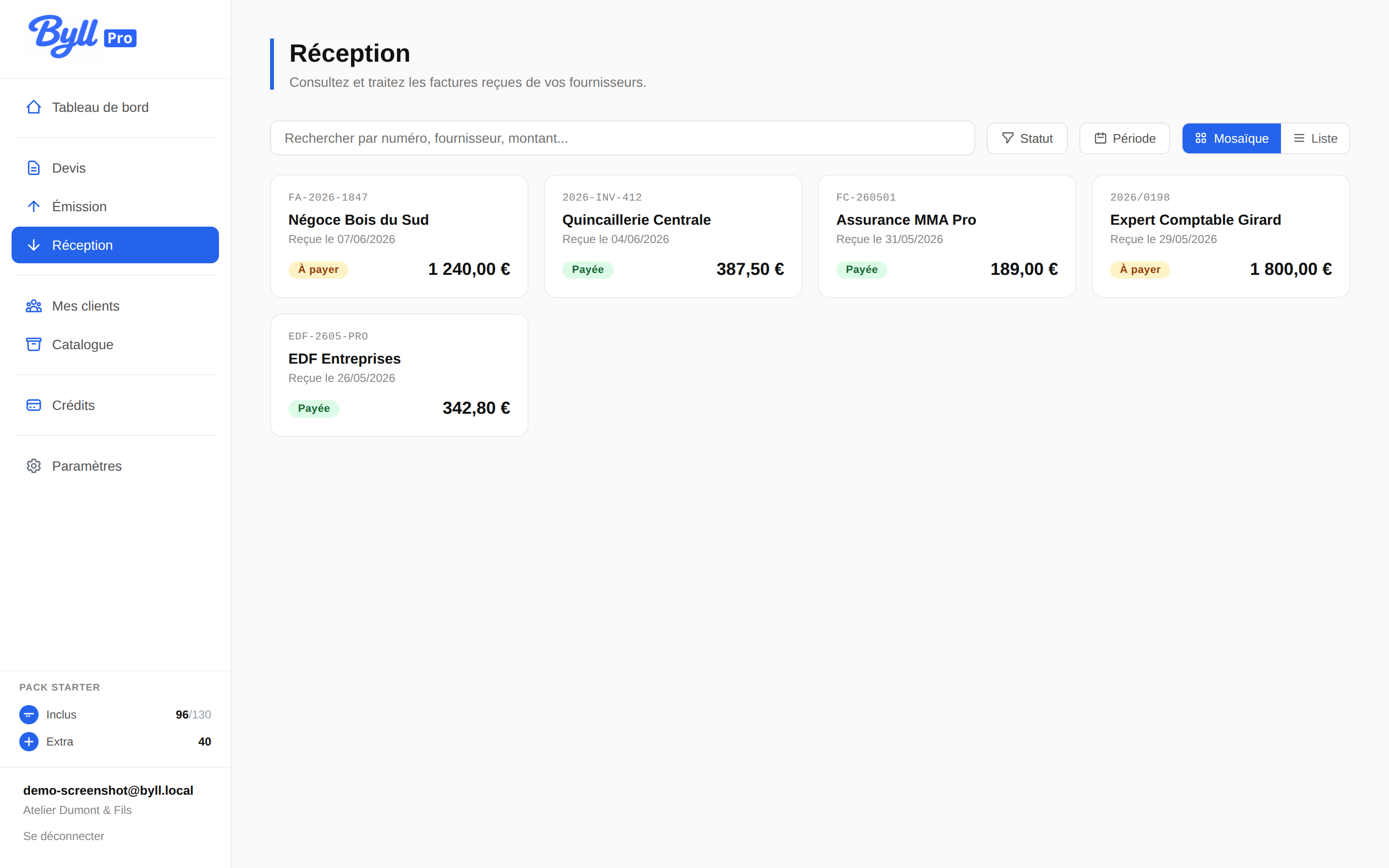Screen dimensions: 1389x868
Task: Click the document icon beside Devis
Action: click(34, 168)
